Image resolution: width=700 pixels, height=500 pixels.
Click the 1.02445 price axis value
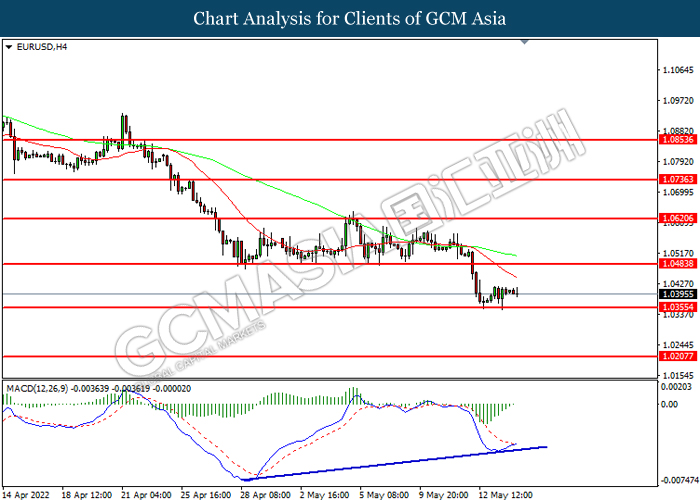click(x=678, y=345)
